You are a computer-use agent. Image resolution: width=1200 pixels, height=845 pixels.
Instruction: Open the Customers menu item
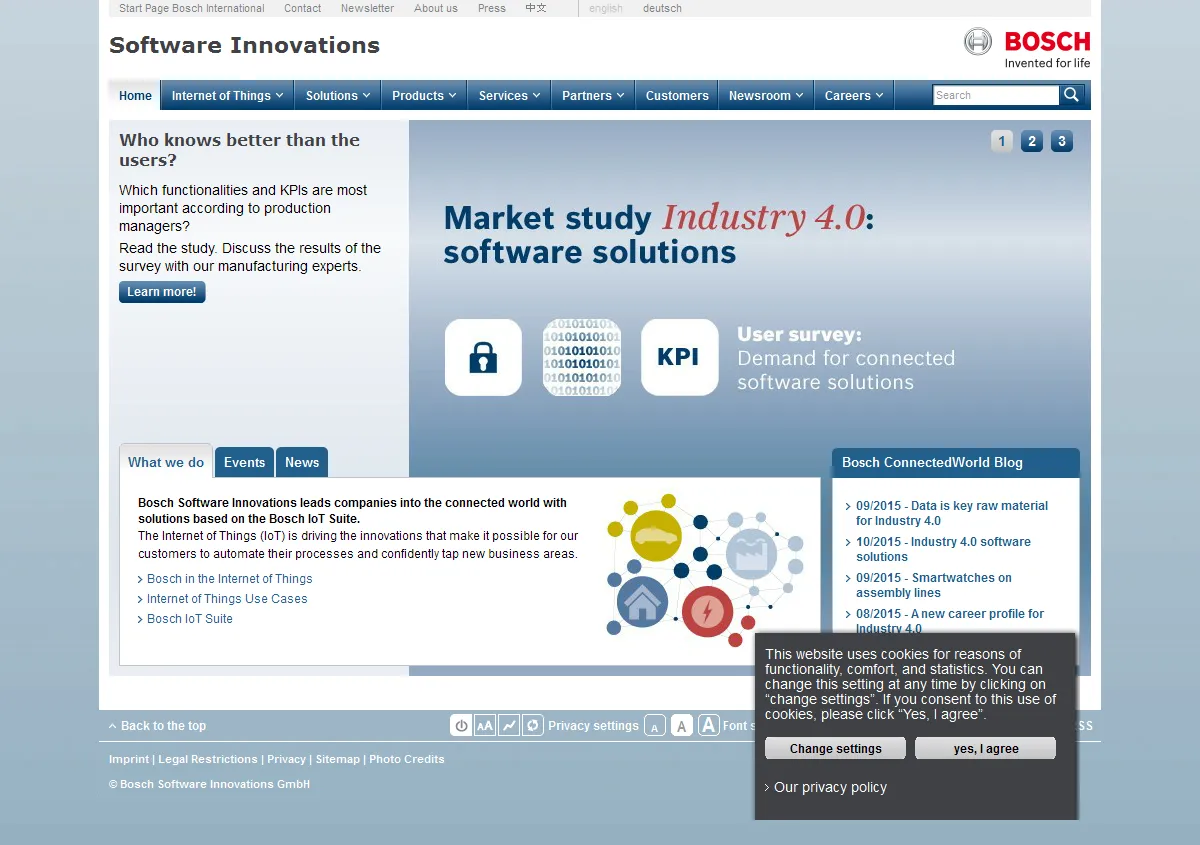click(677, 96)
